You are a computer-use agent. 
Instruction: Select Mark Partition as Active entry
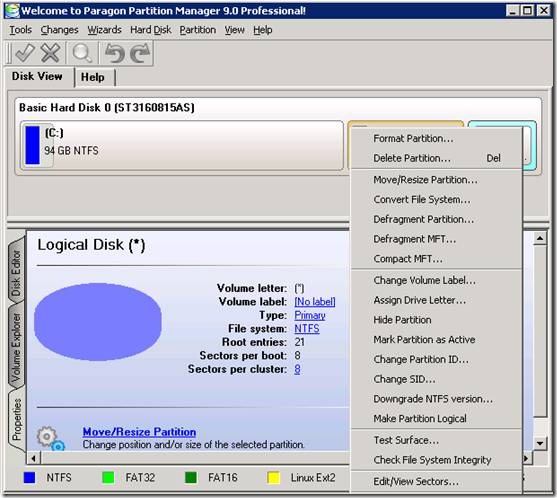pos(437,340)
